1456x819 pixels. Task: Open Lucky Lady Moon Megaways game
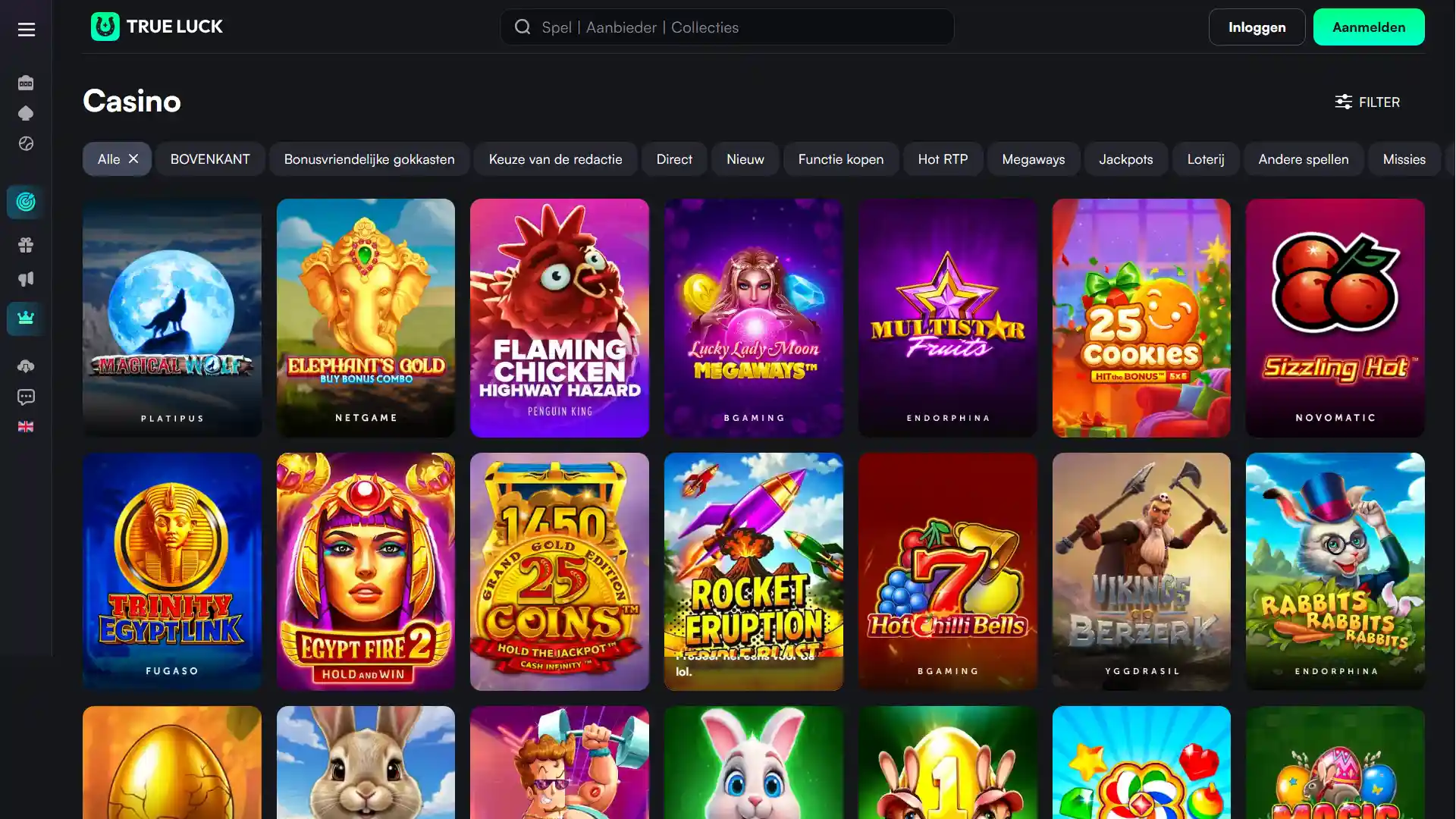[754, 318]
